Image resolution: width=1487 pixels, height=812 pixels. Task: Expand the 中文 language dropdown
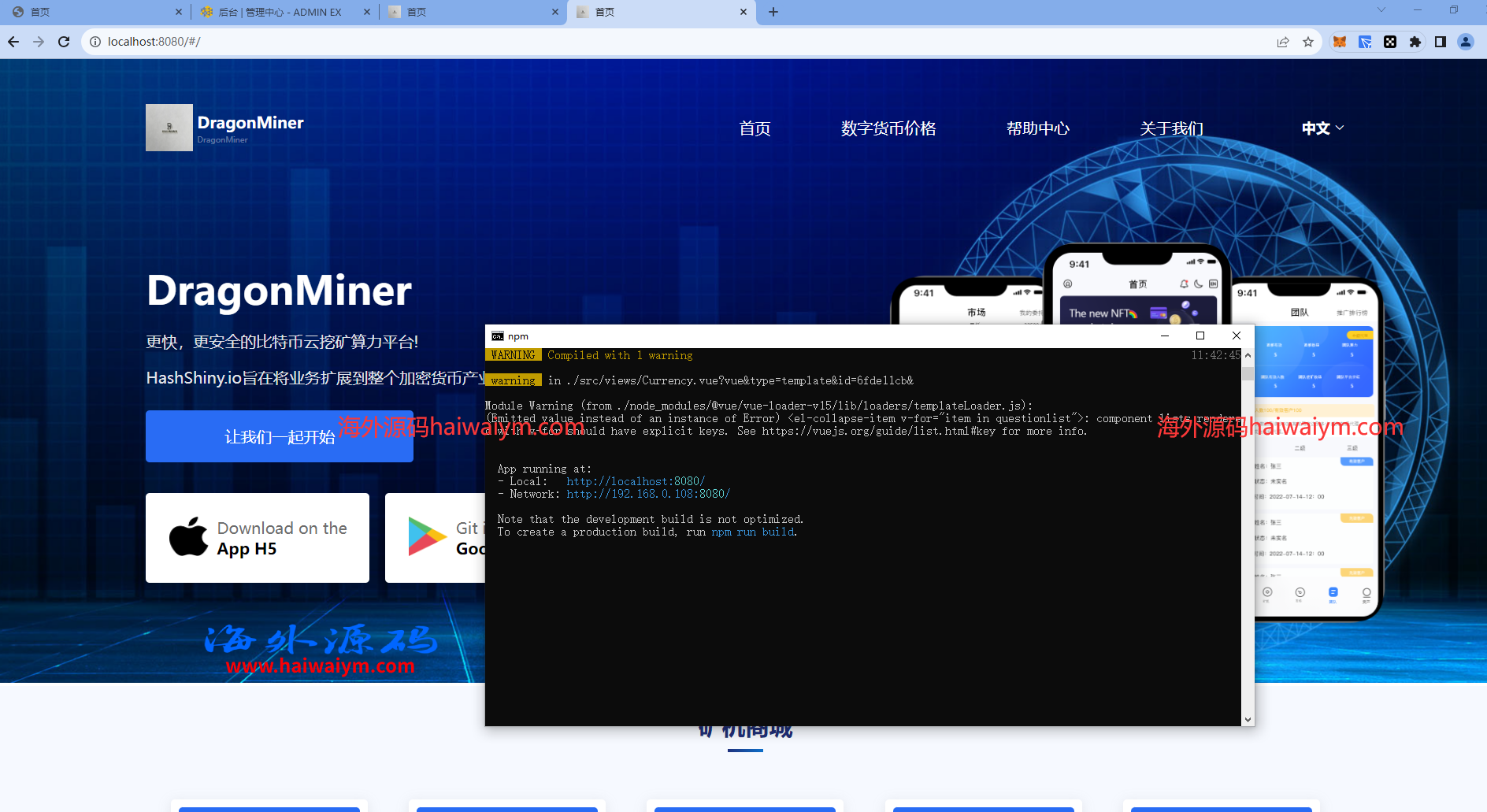[x=1322, y=128]
